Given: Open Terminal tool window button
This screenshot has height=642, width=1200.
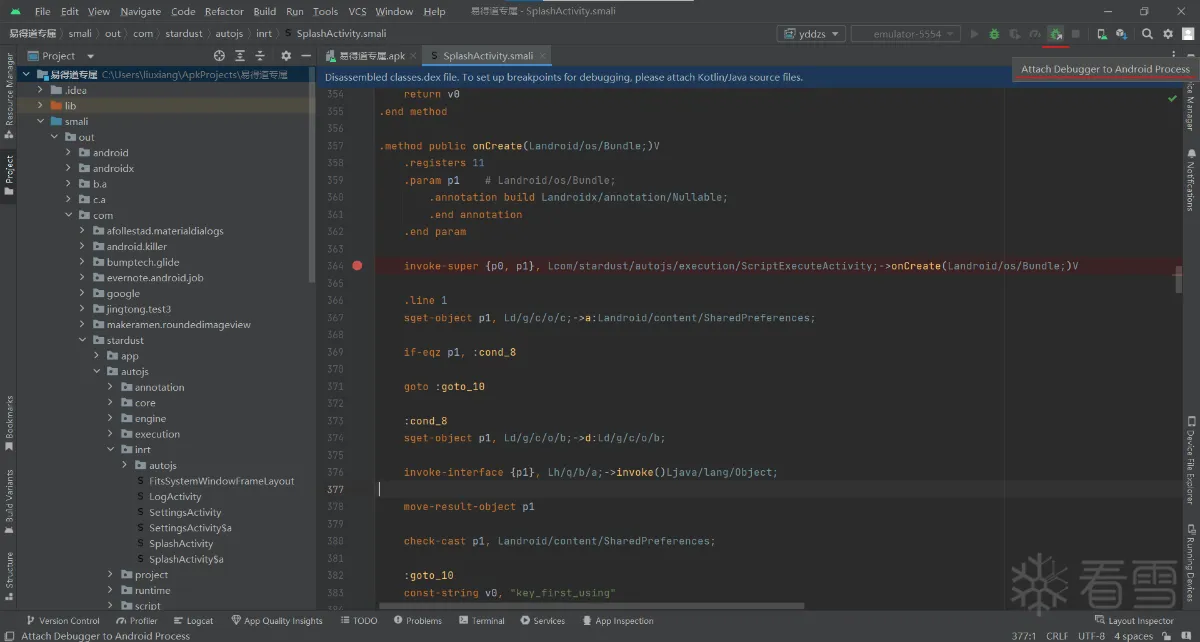Looking at the screenshot, I should 481,621.
